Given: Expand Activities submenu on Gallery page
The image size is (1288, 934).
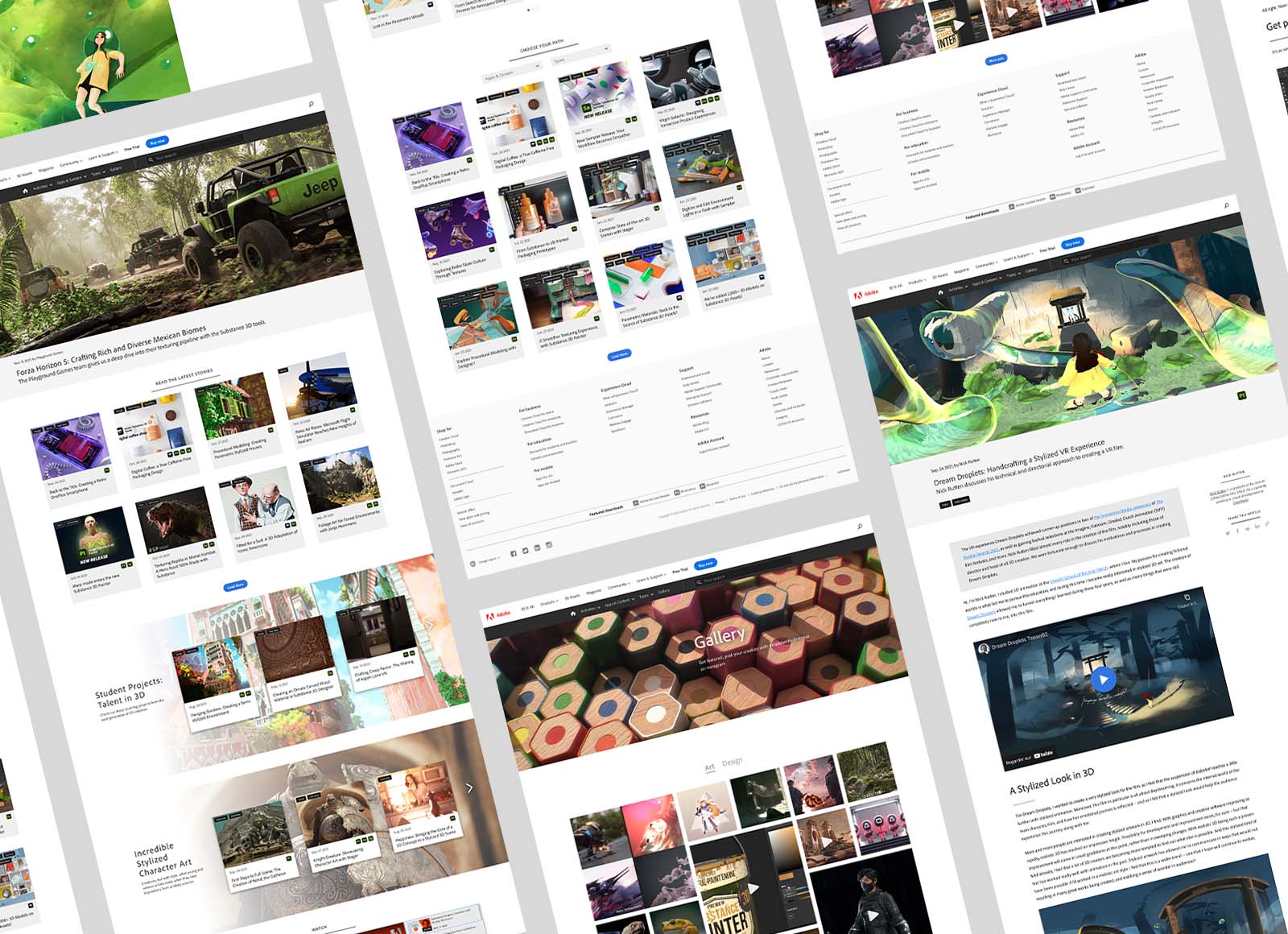Looking at the screenshot, I should pos(590,610).
